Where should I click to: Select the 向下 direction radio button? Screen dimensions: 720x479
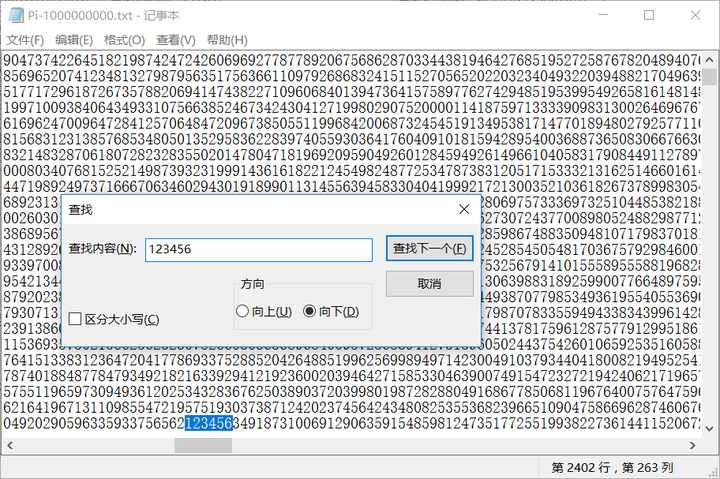tap(309, 312)
